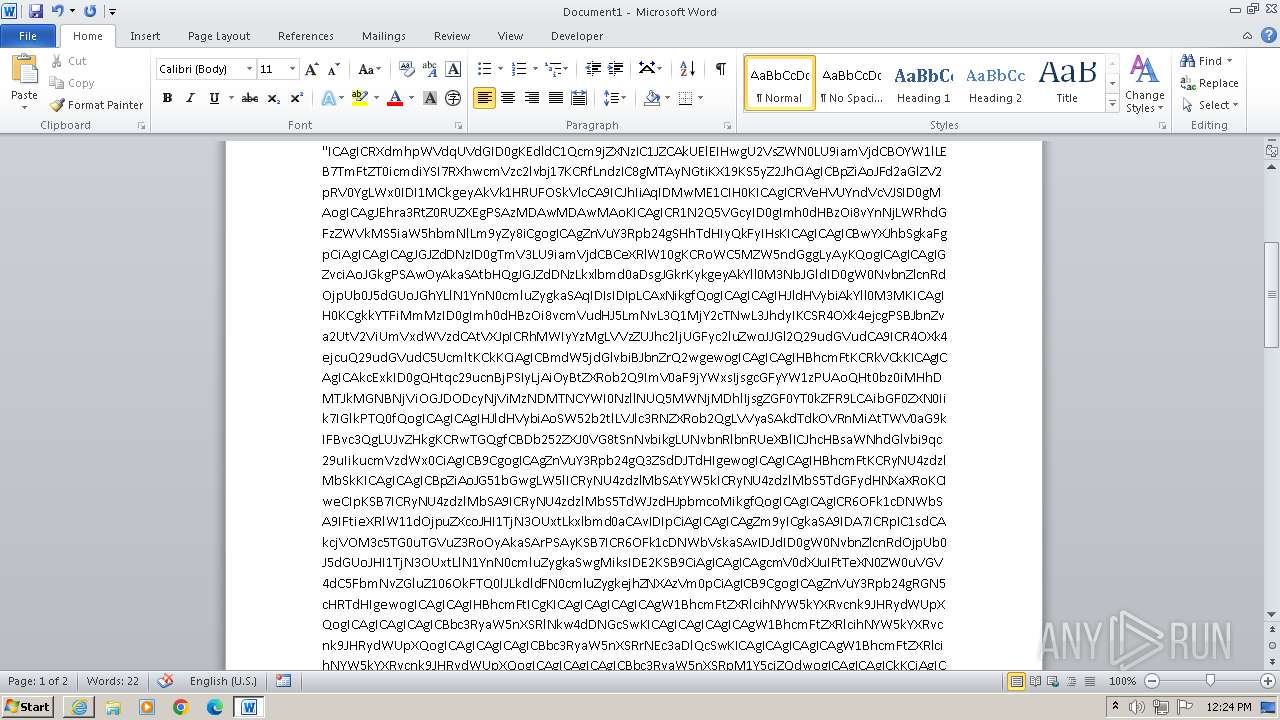Apply text highlight color
This screenshot has height=720, width=1280.
359,98
